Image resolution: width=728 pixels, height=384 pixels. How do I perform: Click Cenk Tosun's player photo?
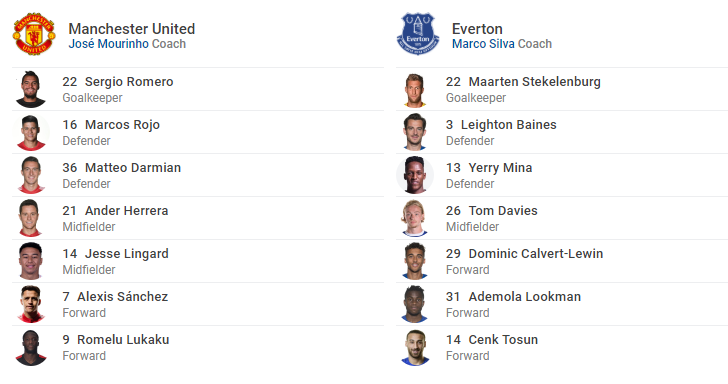click(415, 347)
